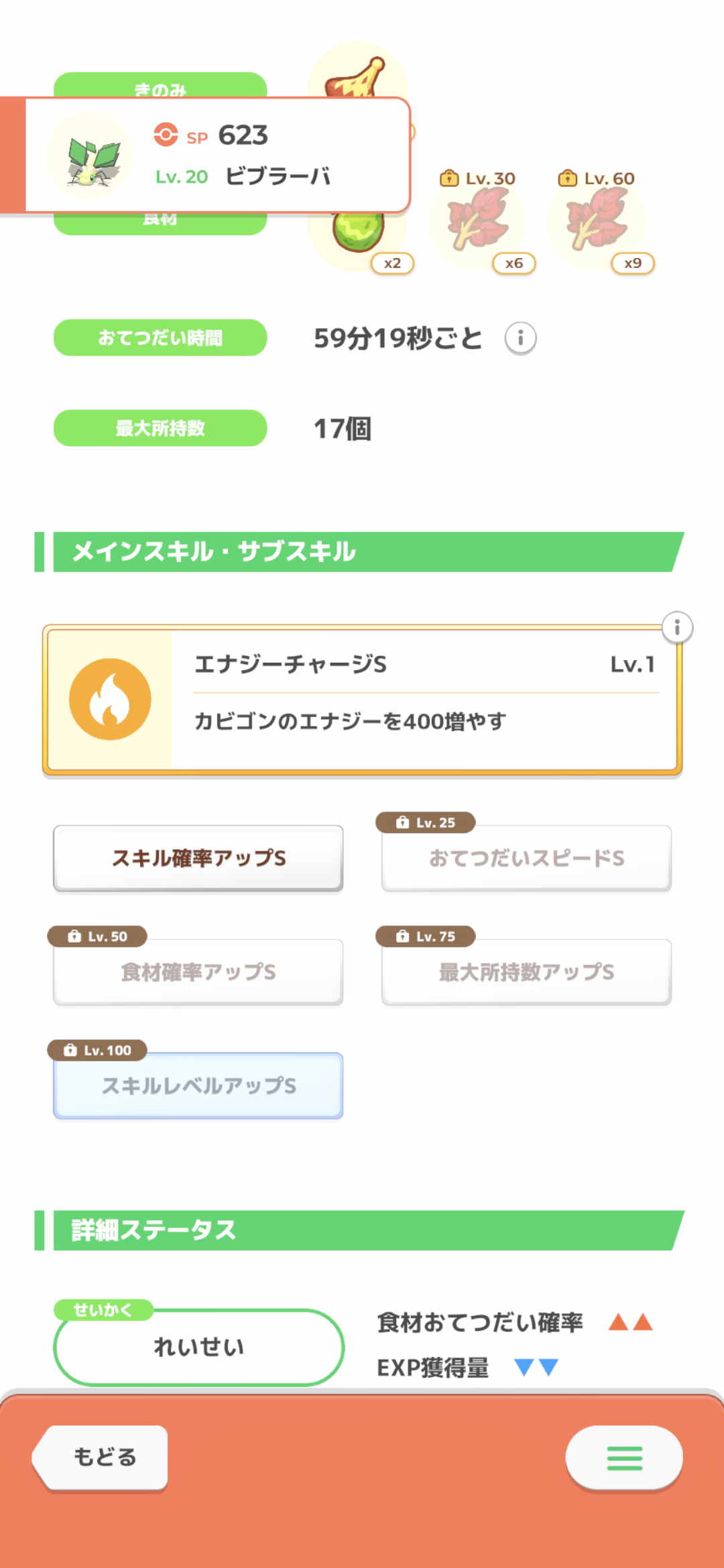Tap the ビブラーバ Pokémon portrait
The image size is (724, 1568).
pyautogui.click(x=90, y=156)
